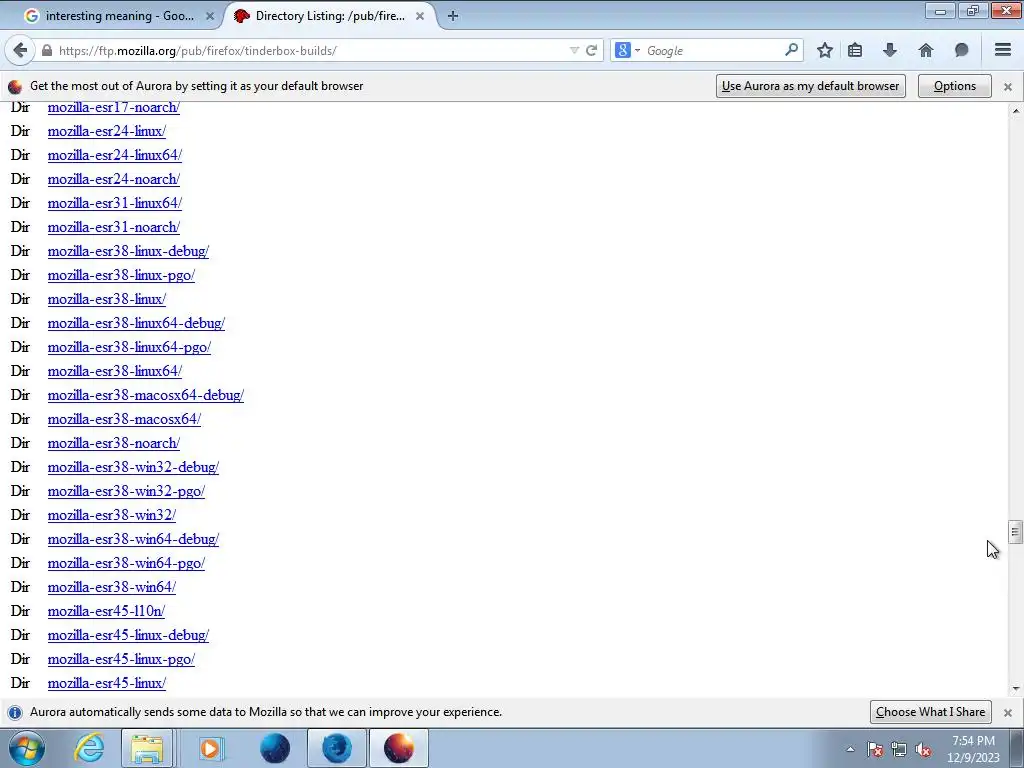The image size is (1024, 768).
Task: Click the scrollbar up arrow
Action: [x=1015, y=111]
